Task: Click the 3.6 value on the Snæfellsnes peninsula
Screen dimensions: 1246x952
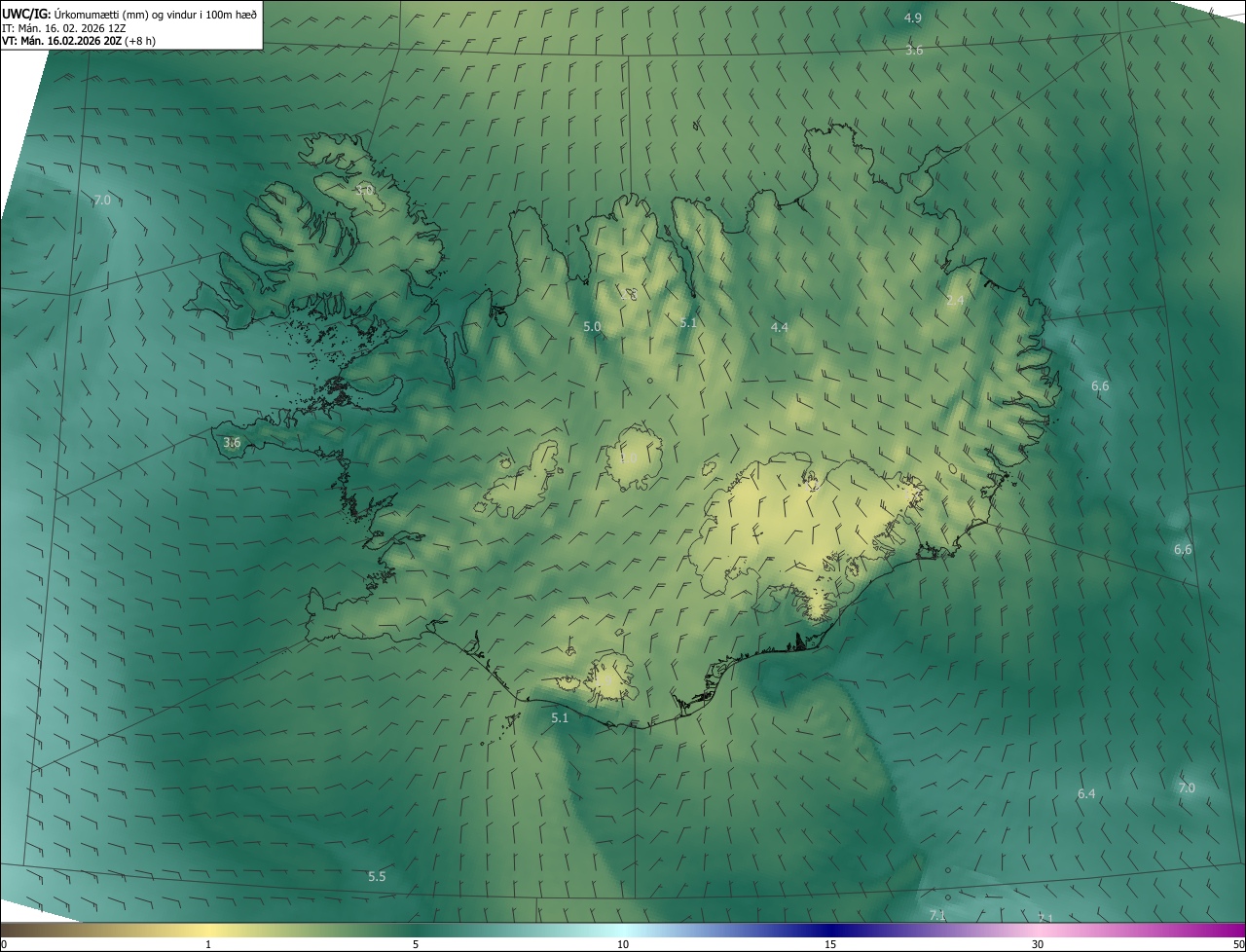Action: tap(232, 443)
